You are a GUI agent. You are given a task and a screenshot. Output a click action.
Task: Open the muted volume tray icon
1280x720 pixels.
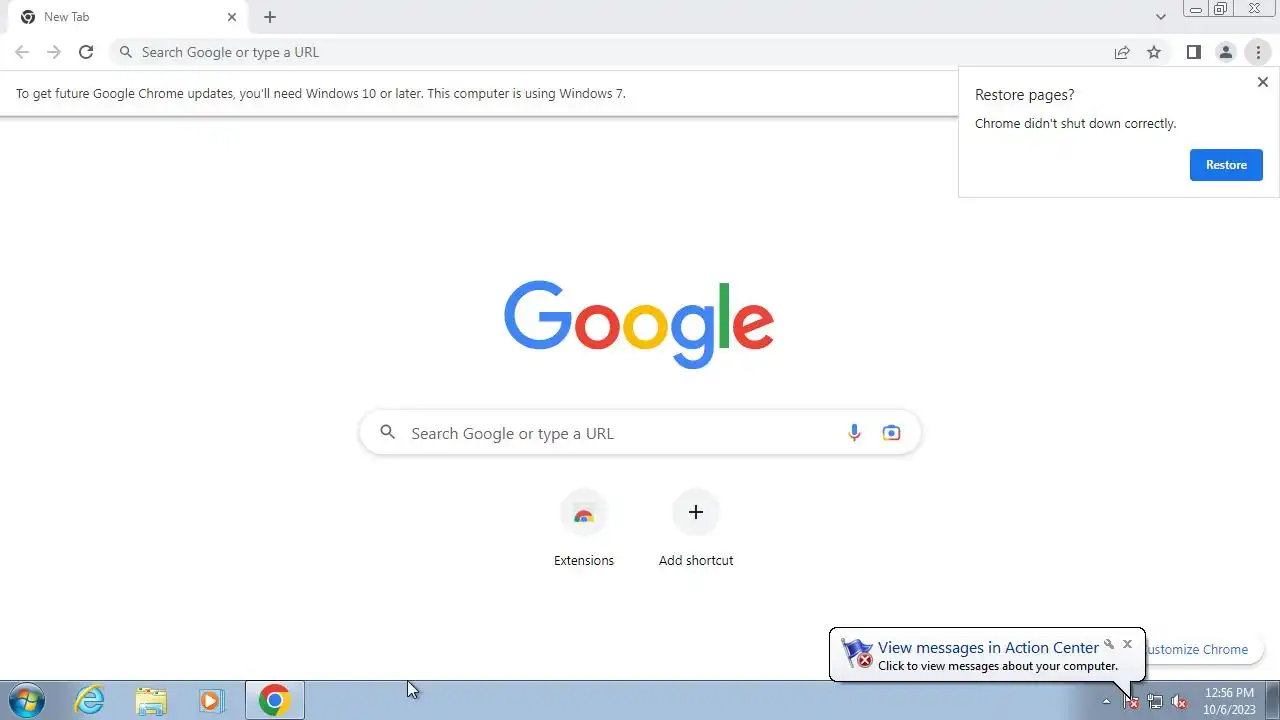tap(1179, 701)
